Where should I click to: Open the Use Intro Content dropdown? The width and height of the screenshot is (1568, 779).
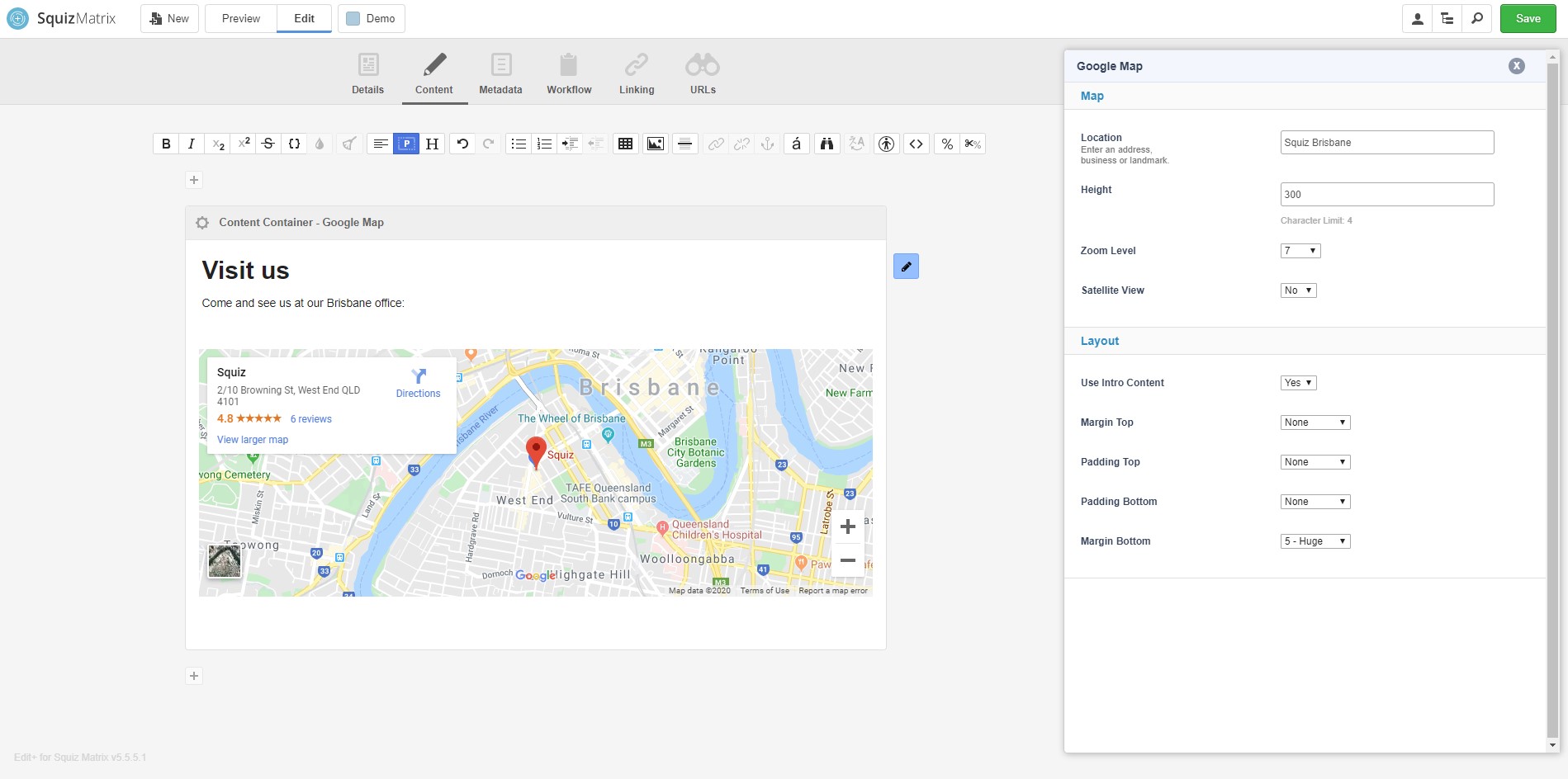(x=1298, y=383)
